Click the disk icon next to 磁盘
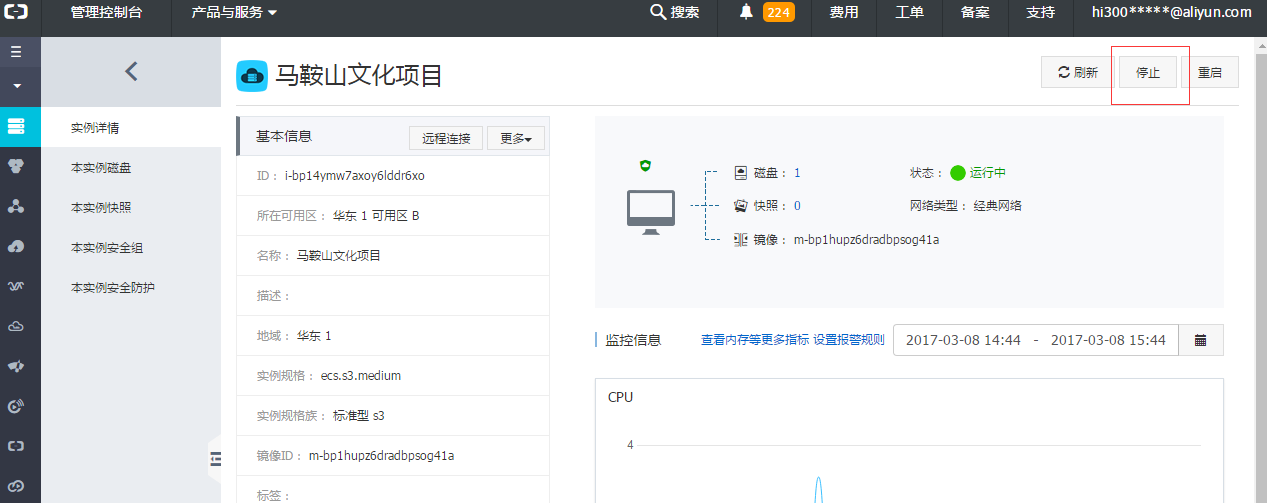This screenshot has height=503, width=1267. tap(741, 173)
